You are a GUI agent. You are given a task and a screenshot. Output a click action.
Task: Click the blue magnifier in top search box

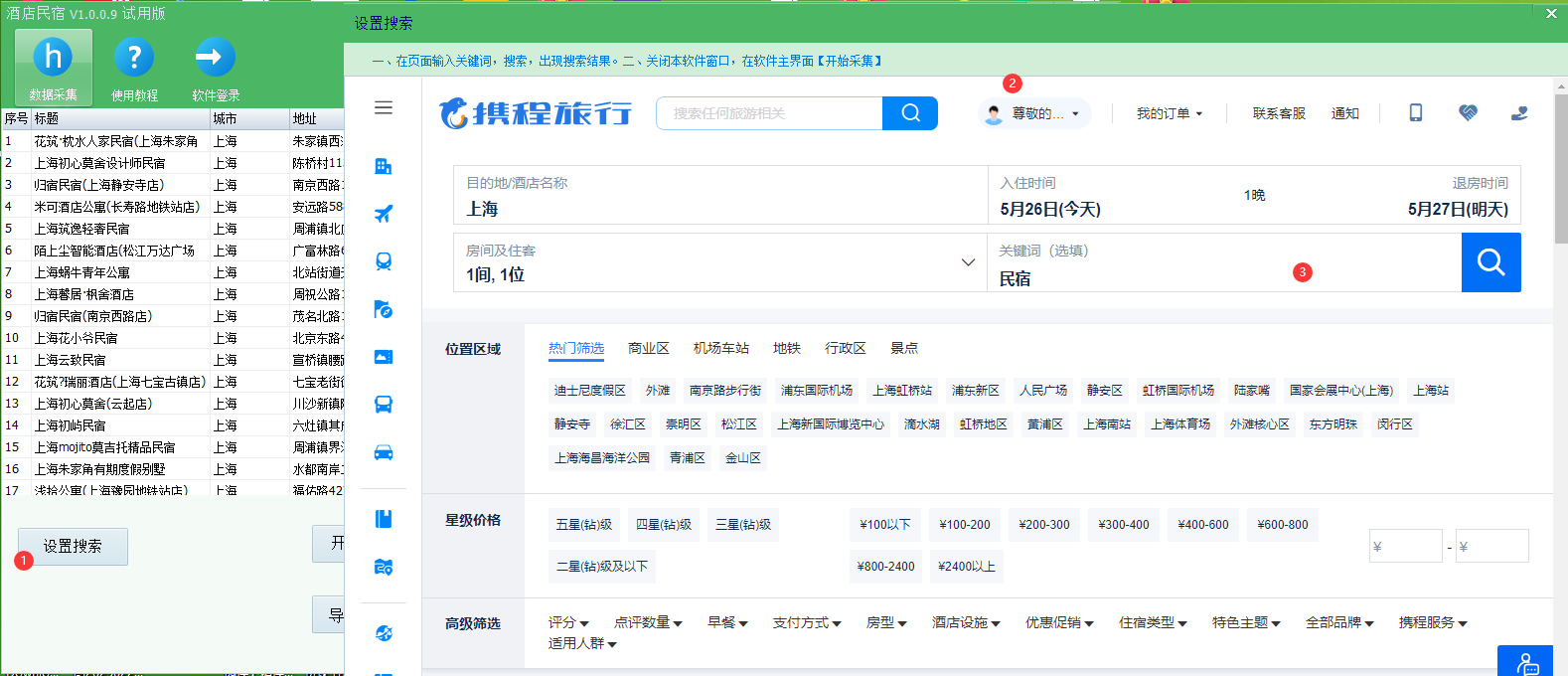click(910, 113)
